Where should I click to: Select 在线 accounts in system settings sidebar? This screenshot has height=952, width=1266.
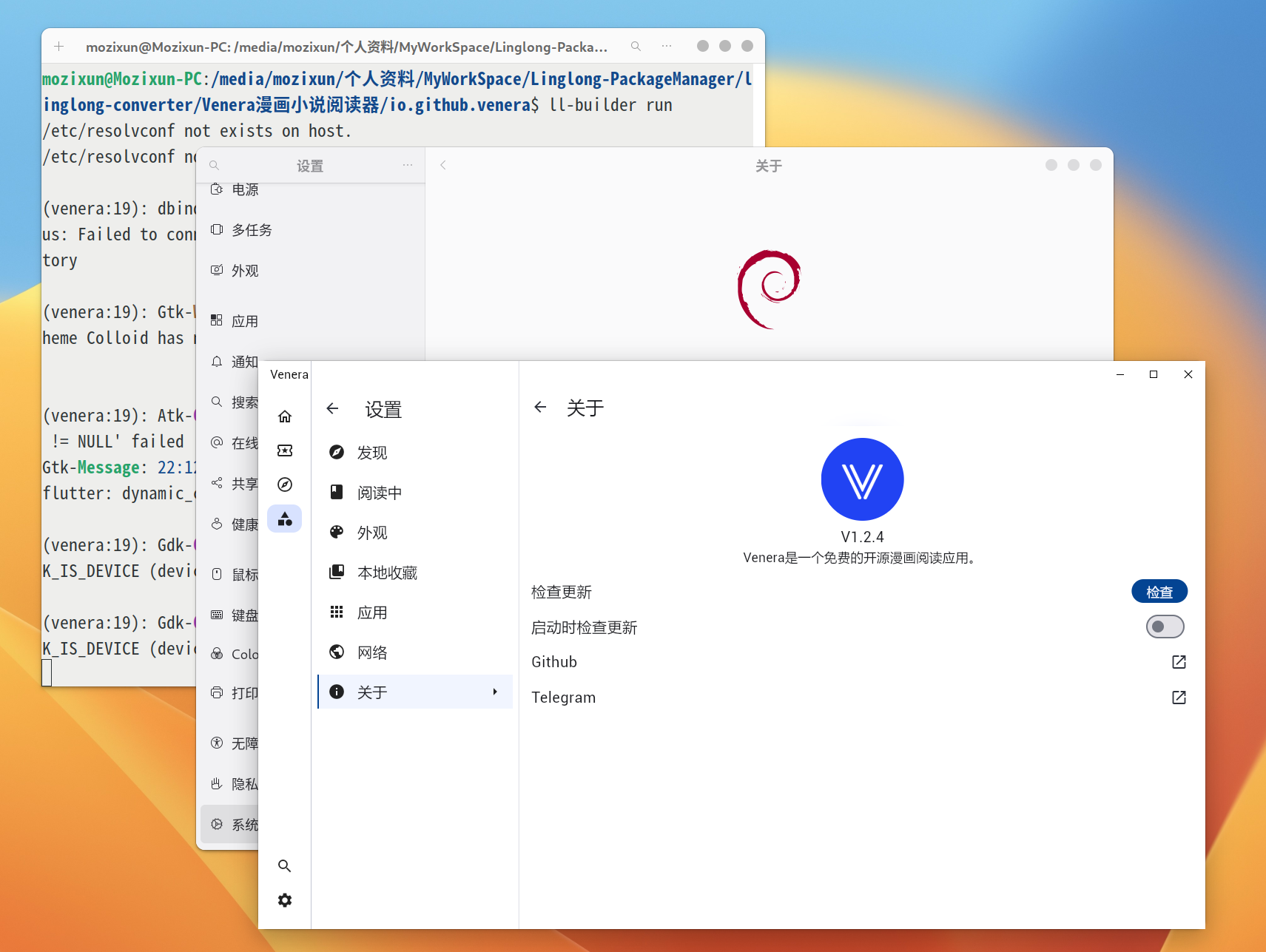pyautogui.click(x=230, y=443)
